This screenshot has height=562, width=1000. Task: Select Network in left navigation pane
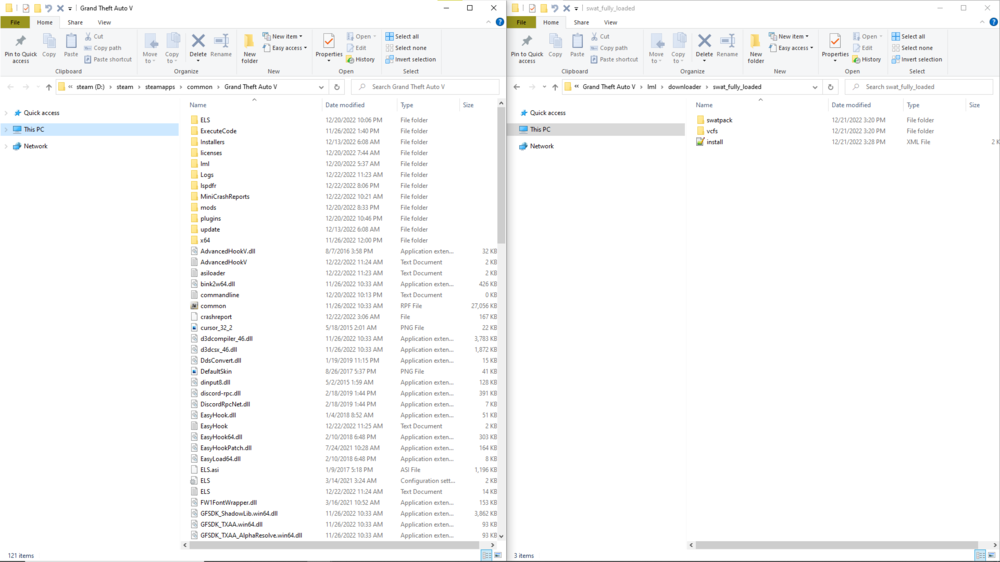(35, 146)
